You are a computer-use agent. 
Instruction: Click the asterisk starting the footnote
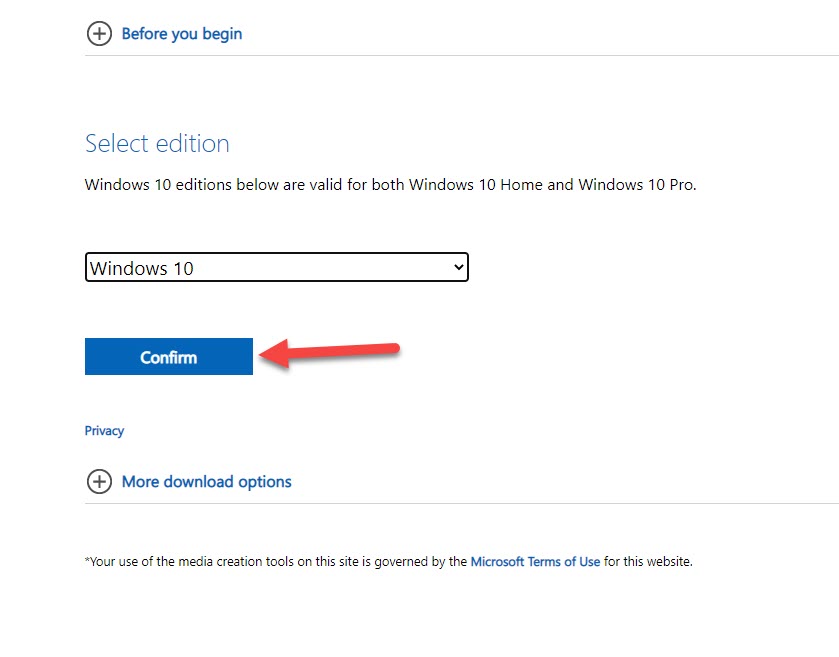[x=87, y=561]
